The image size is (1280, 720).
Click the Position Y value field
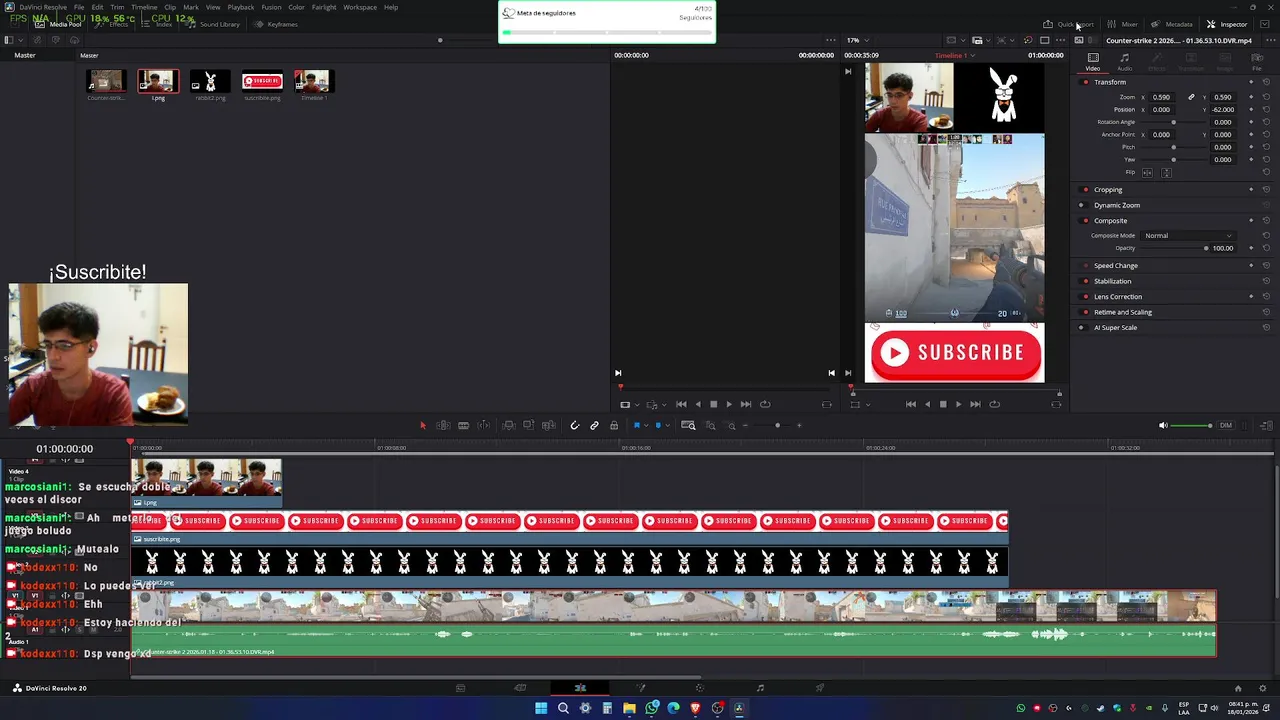(x=1222, y=109)
